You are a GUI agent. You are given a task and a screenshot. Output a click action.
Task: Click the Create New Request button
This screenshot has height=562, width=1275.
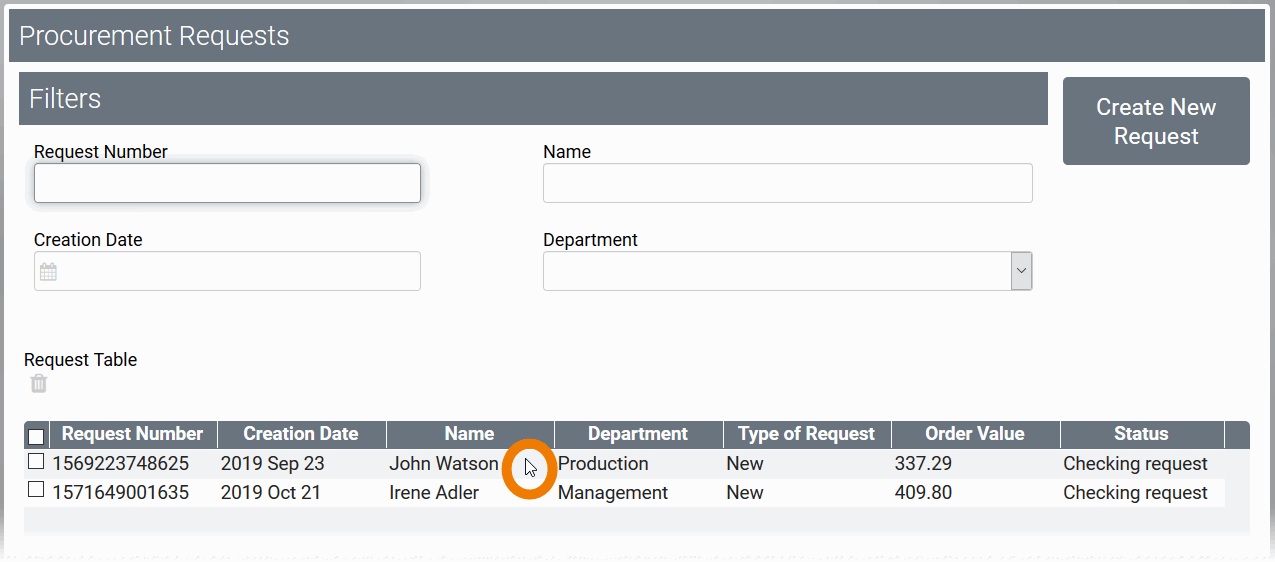click(x=1156, y=121)
